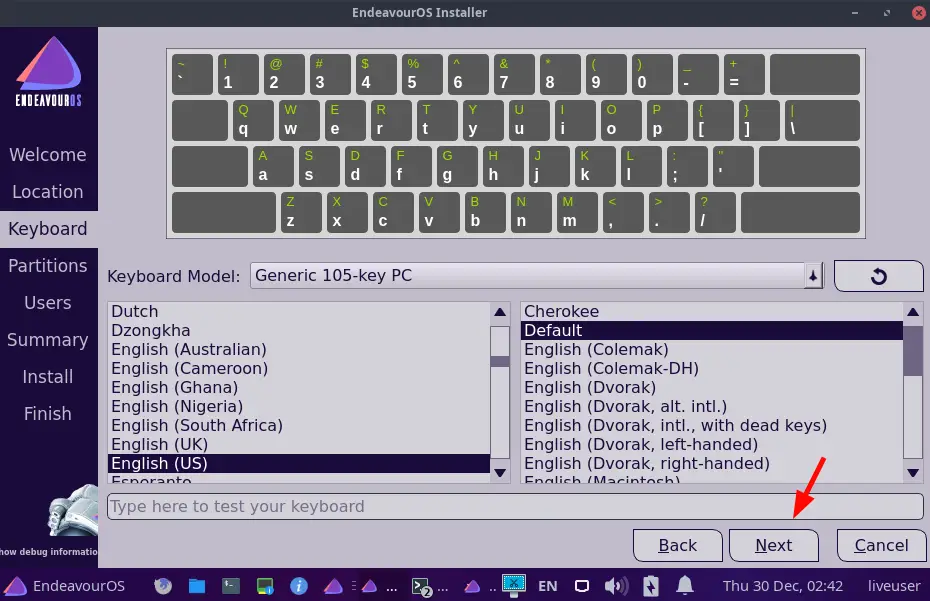Select English (US) layout
The width and height of the screenshot is (930, 601).
299,463
